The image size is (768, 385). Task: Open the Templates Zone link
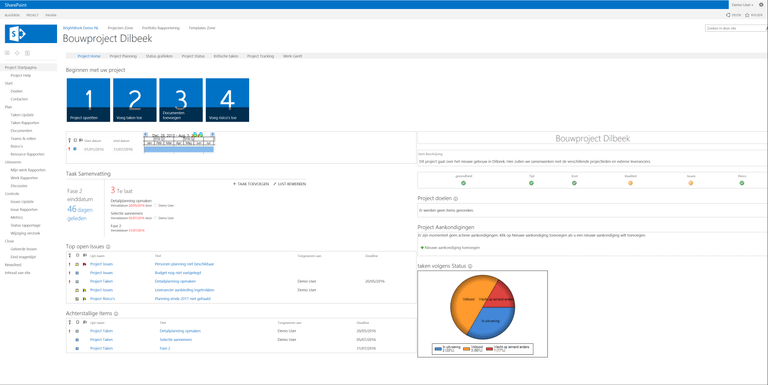(202, 28)
